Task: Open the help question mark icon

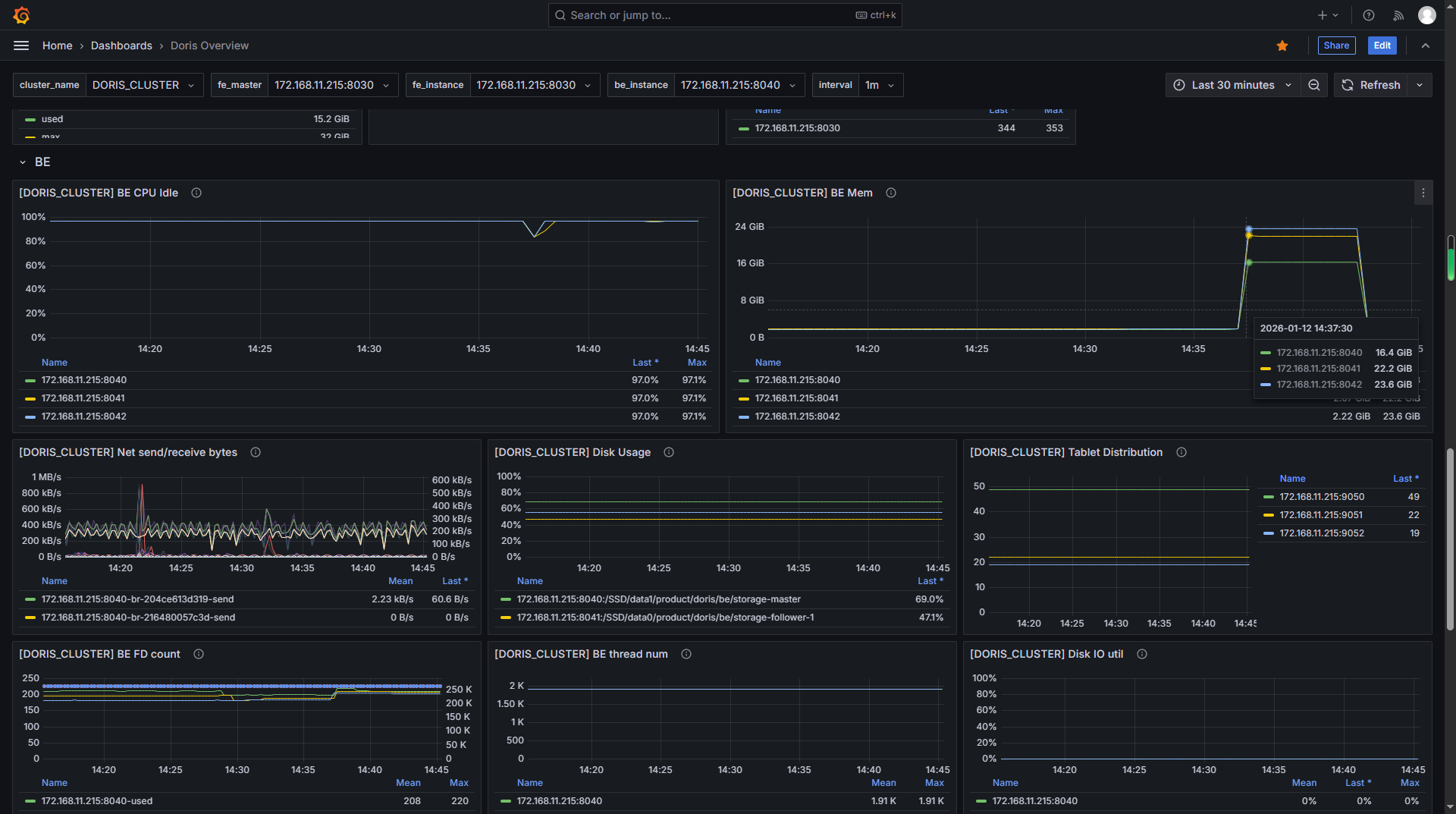Action: coord(1368,15)
